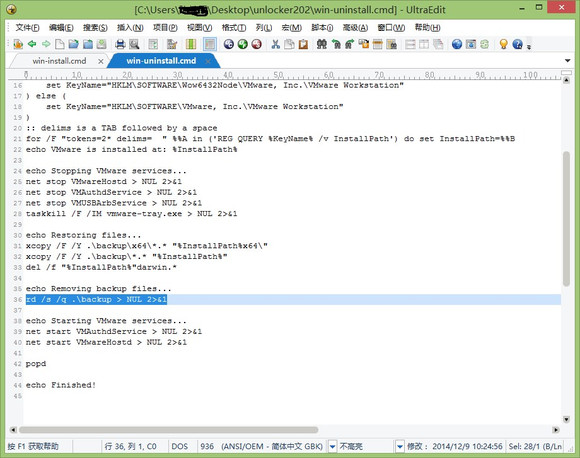The width and height of the screenshot is (580, 458).
Task: Click the tile horizontal windows icon
Action: pyautogui.click(x=410, y=44)
